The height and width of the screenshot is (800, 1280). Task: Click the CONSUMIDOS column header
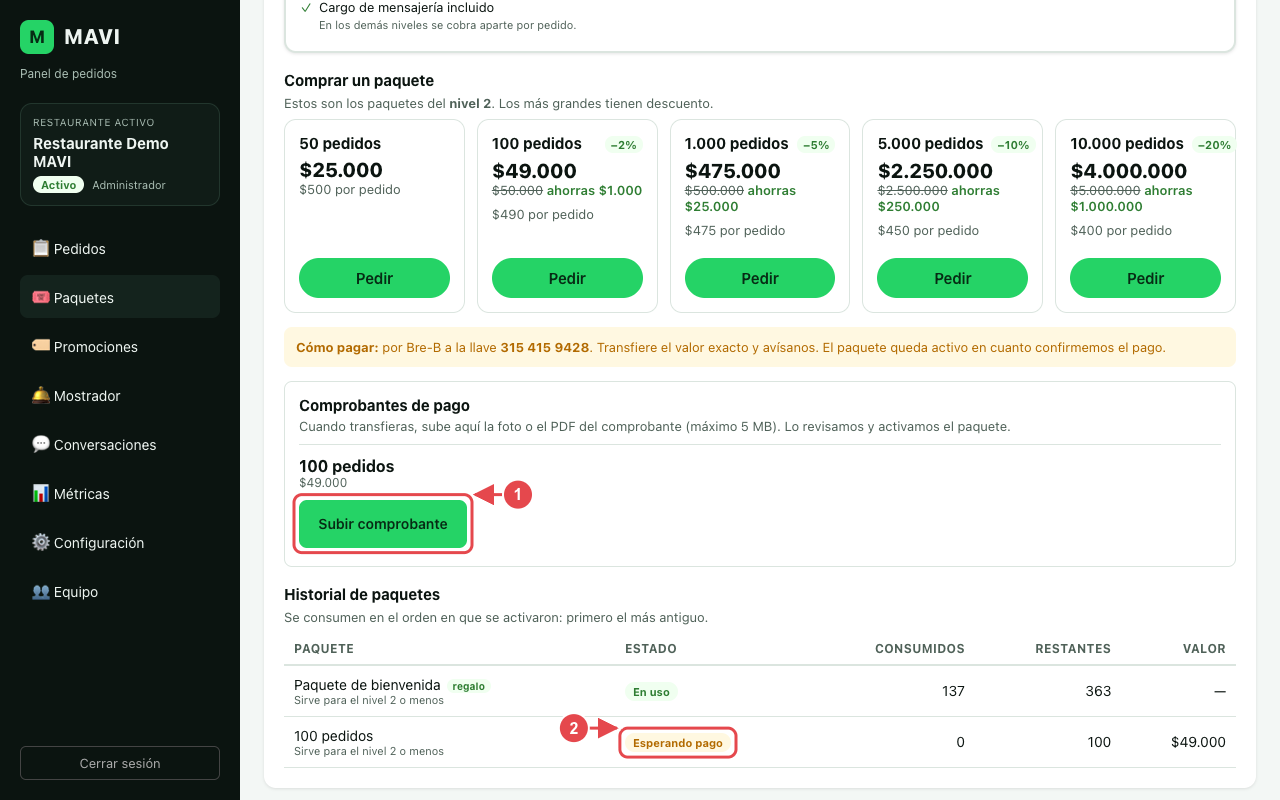point(920,649)
